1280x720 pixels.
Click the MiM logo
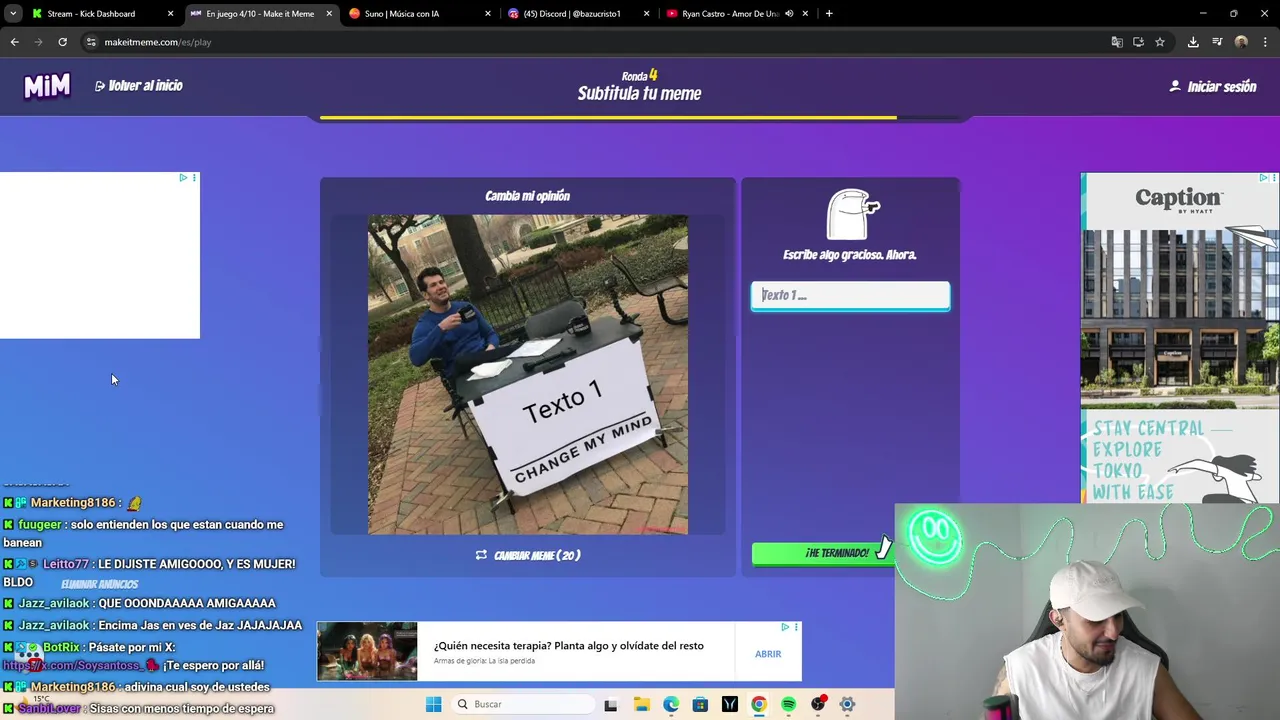tap(47, 86)
